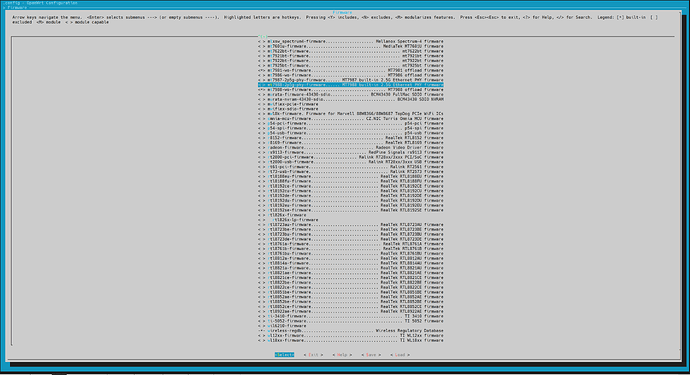The width and height of the screenshot is (690, 375).
Task: Click the Load button at the bottom
Action: click(400, 355)
